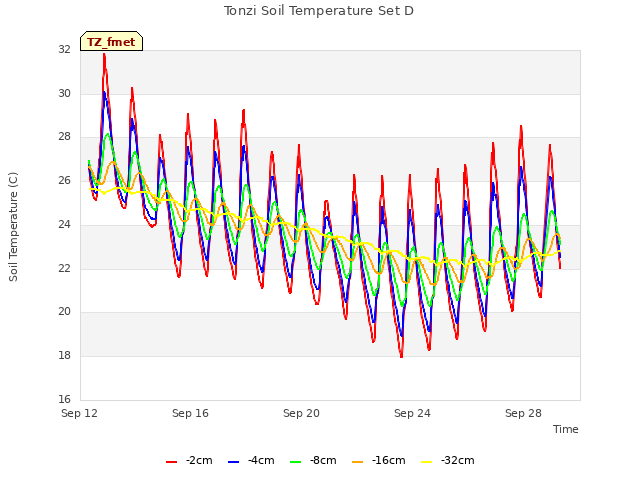Click the Sep 12 tick label

(80, 413)
